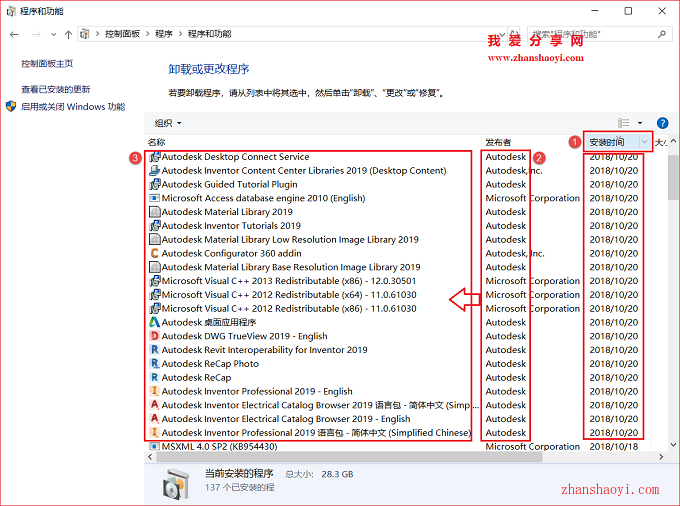Screen dimensions: 680x506
Task: Click the vertical scrollbar thumb
Action: tap(673, 178)
